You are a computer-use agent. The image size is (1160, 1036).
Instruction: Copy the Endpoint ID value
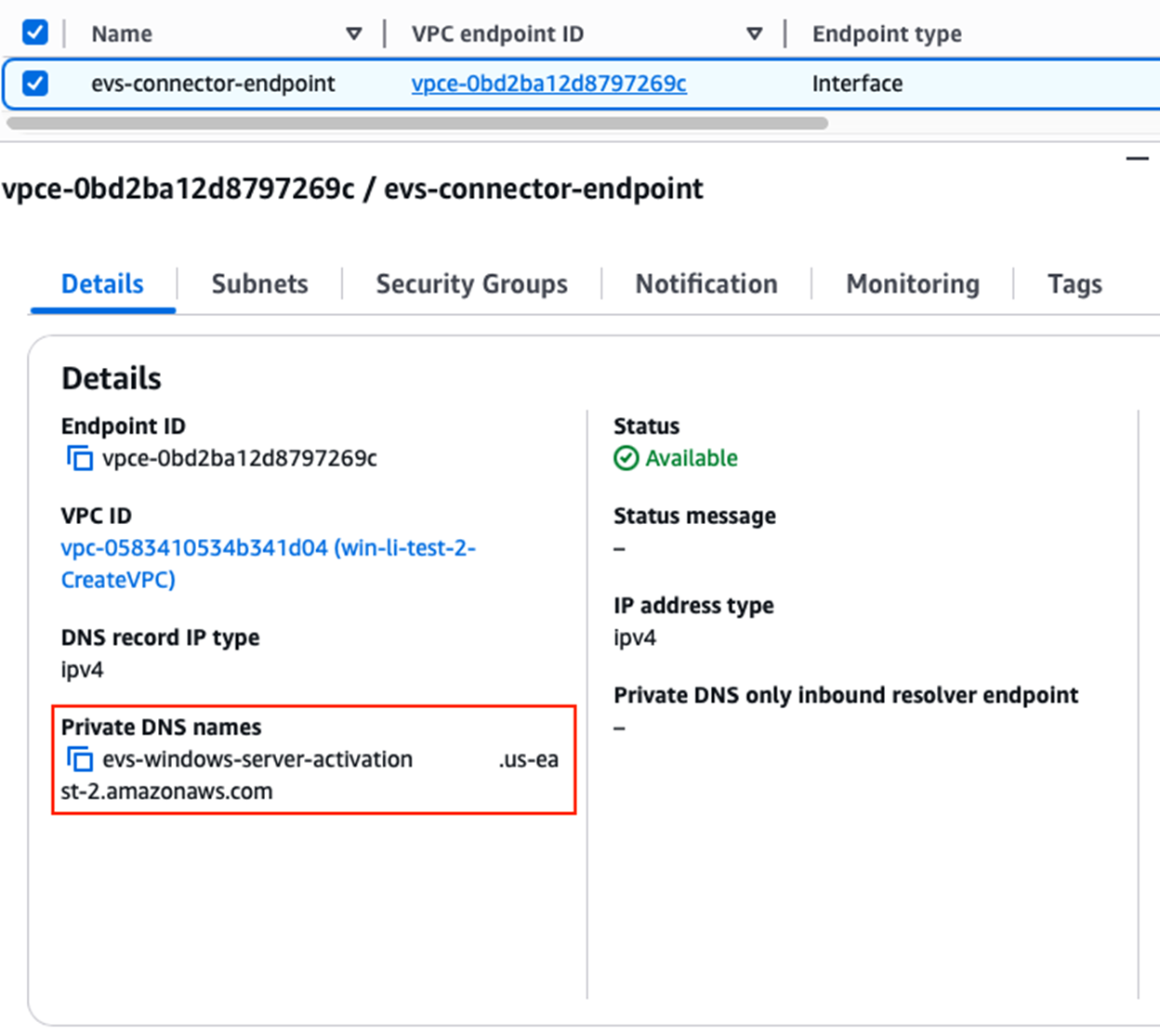[80, 458]
